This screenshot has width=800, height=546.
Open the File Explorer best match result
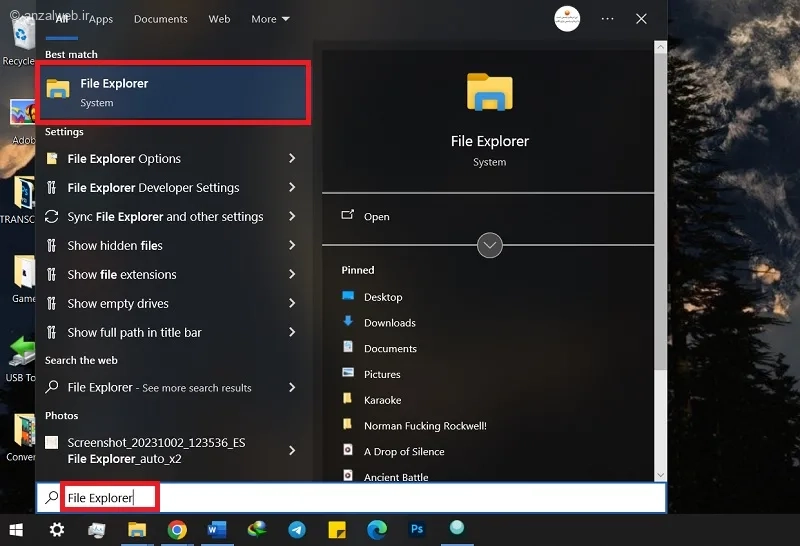point(173,92)
